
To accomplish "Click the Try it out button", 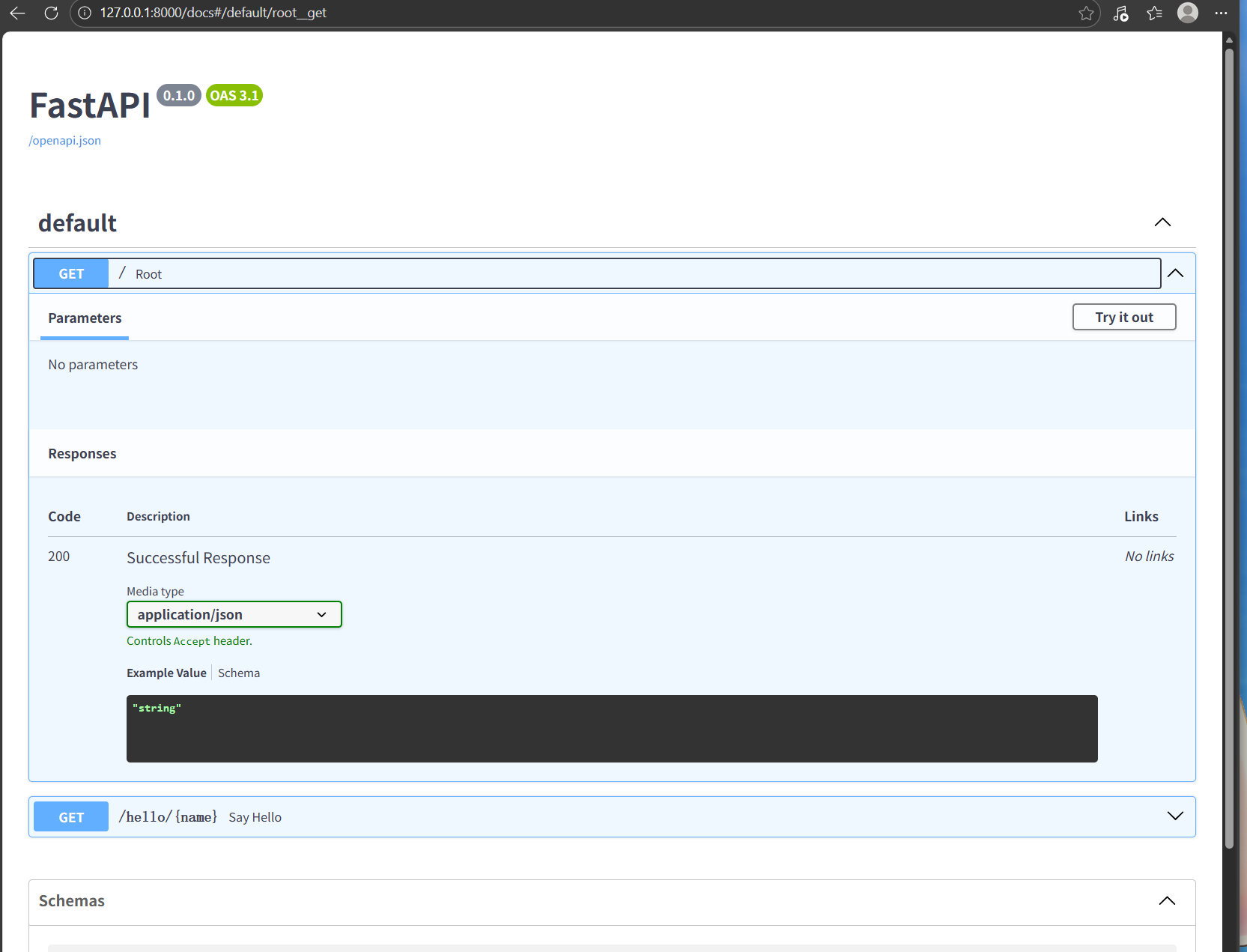I will pos(1124,317).
